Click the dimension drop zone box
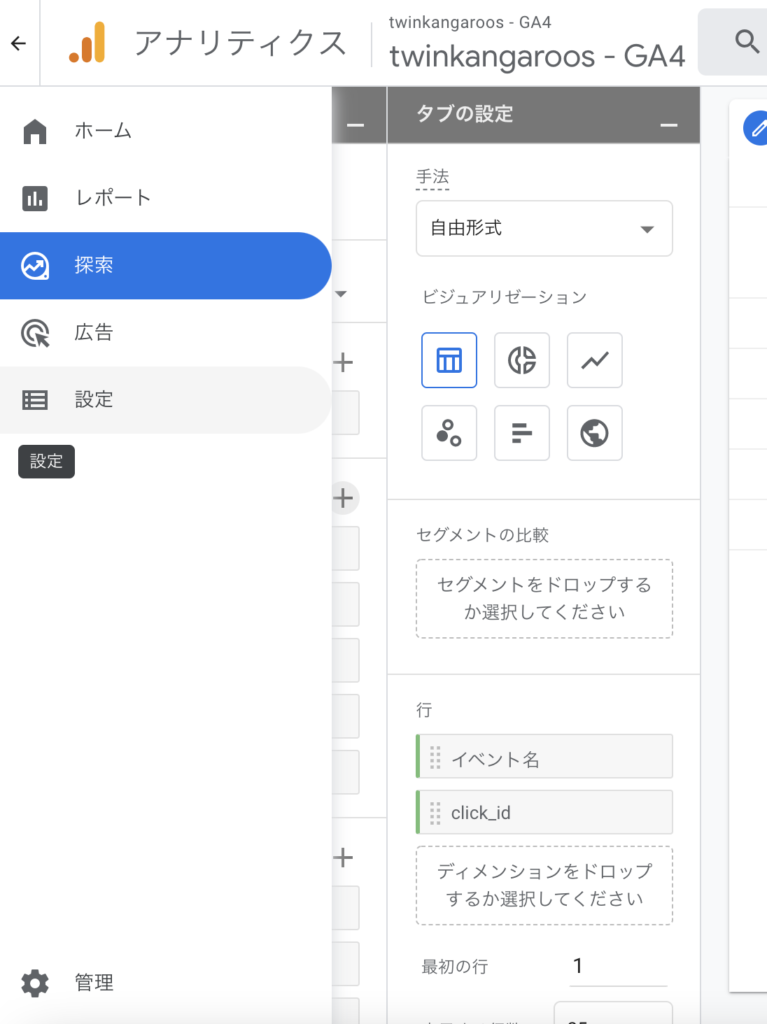 tap(544, 886)
